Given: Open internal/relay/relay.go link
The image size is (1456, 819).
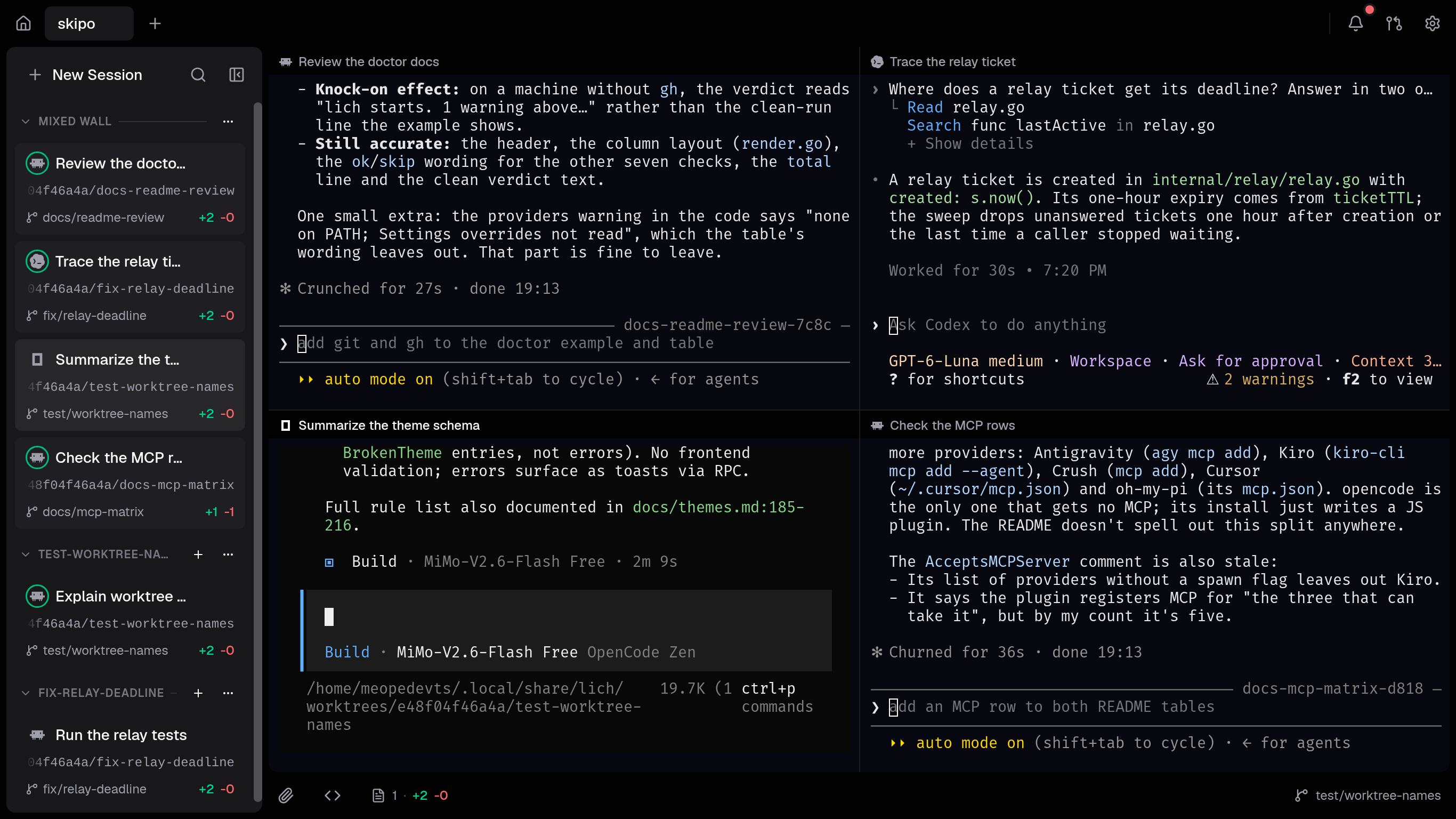Looking at the screenshot, I should coord(1256,180).
